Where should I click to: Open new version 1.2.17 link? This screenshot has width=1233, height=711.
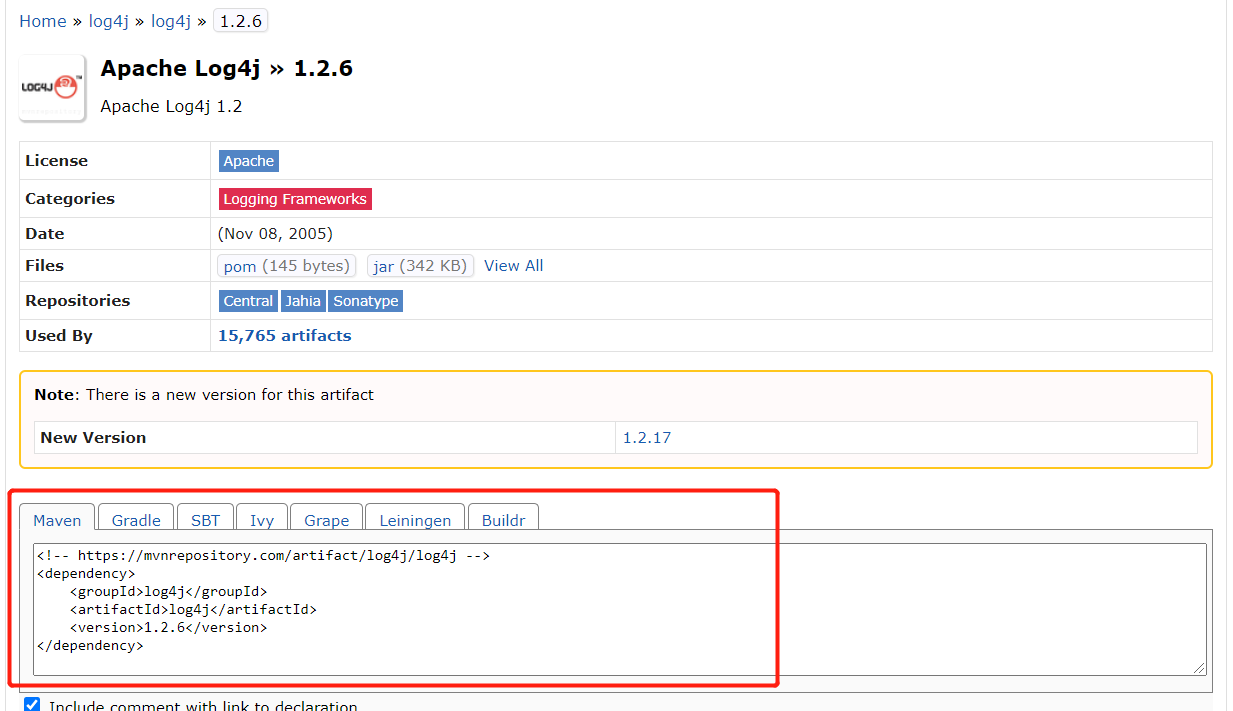(x=647, y=438)
